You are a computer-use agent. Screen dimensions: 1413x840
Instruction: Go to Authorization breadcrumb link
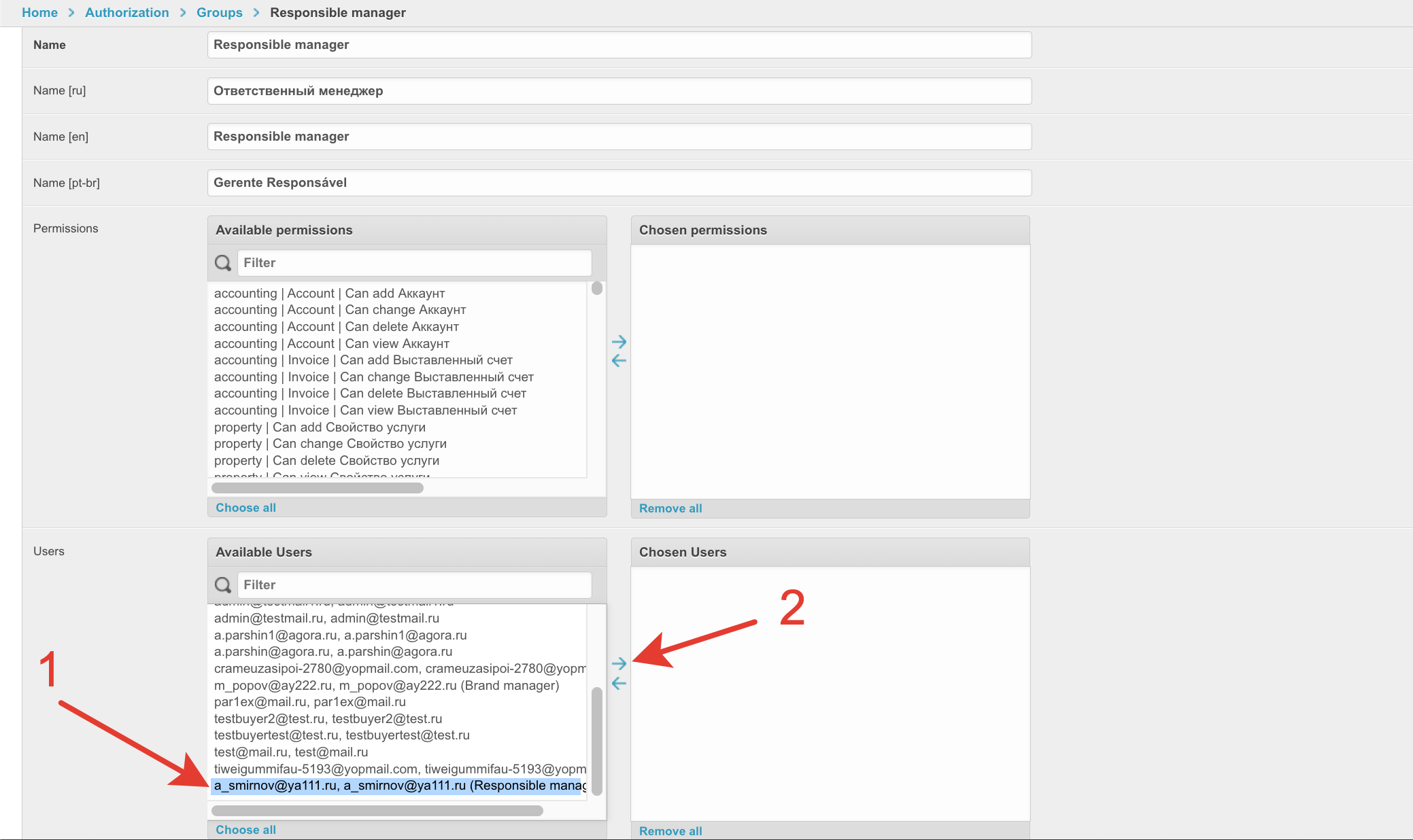click(x=126, y=12)
